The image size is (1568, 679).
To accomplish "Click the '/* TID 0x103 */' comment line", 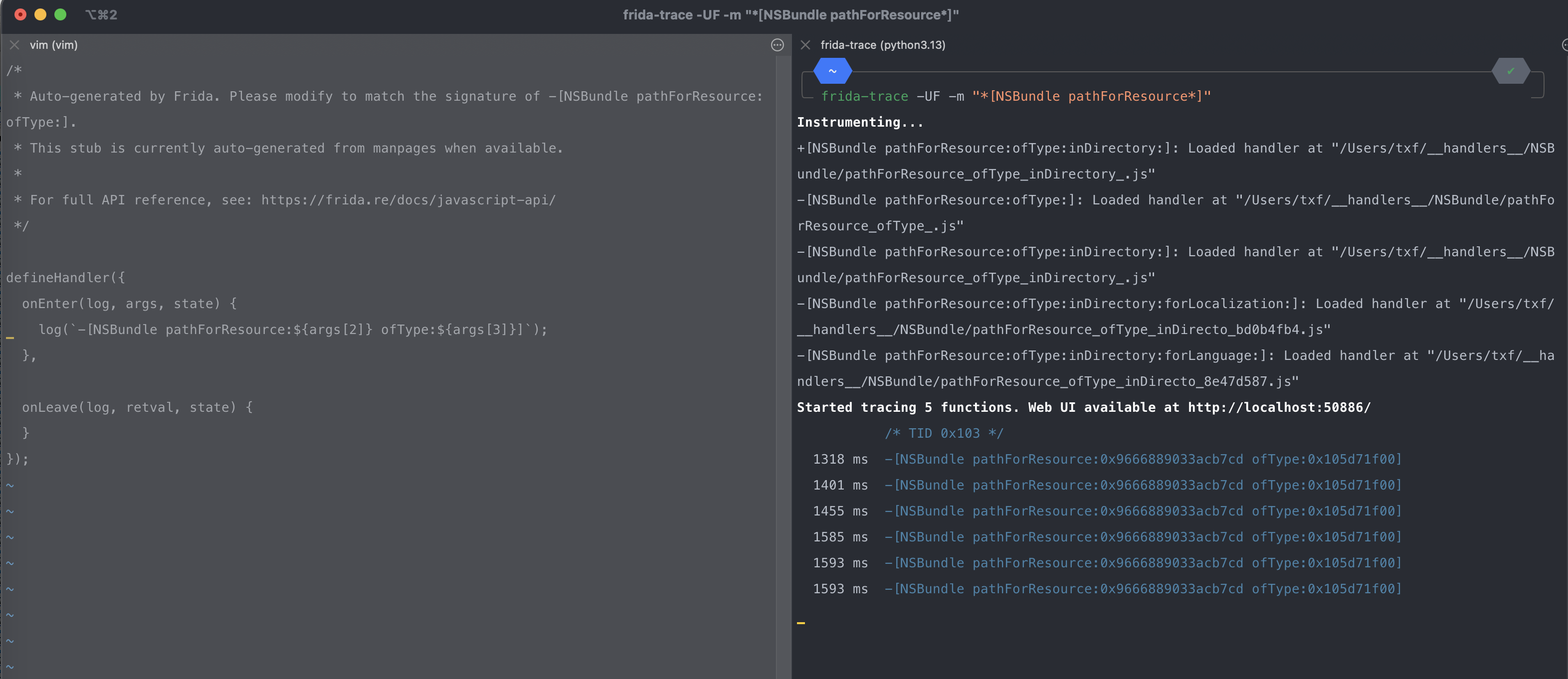I will 944,433.
